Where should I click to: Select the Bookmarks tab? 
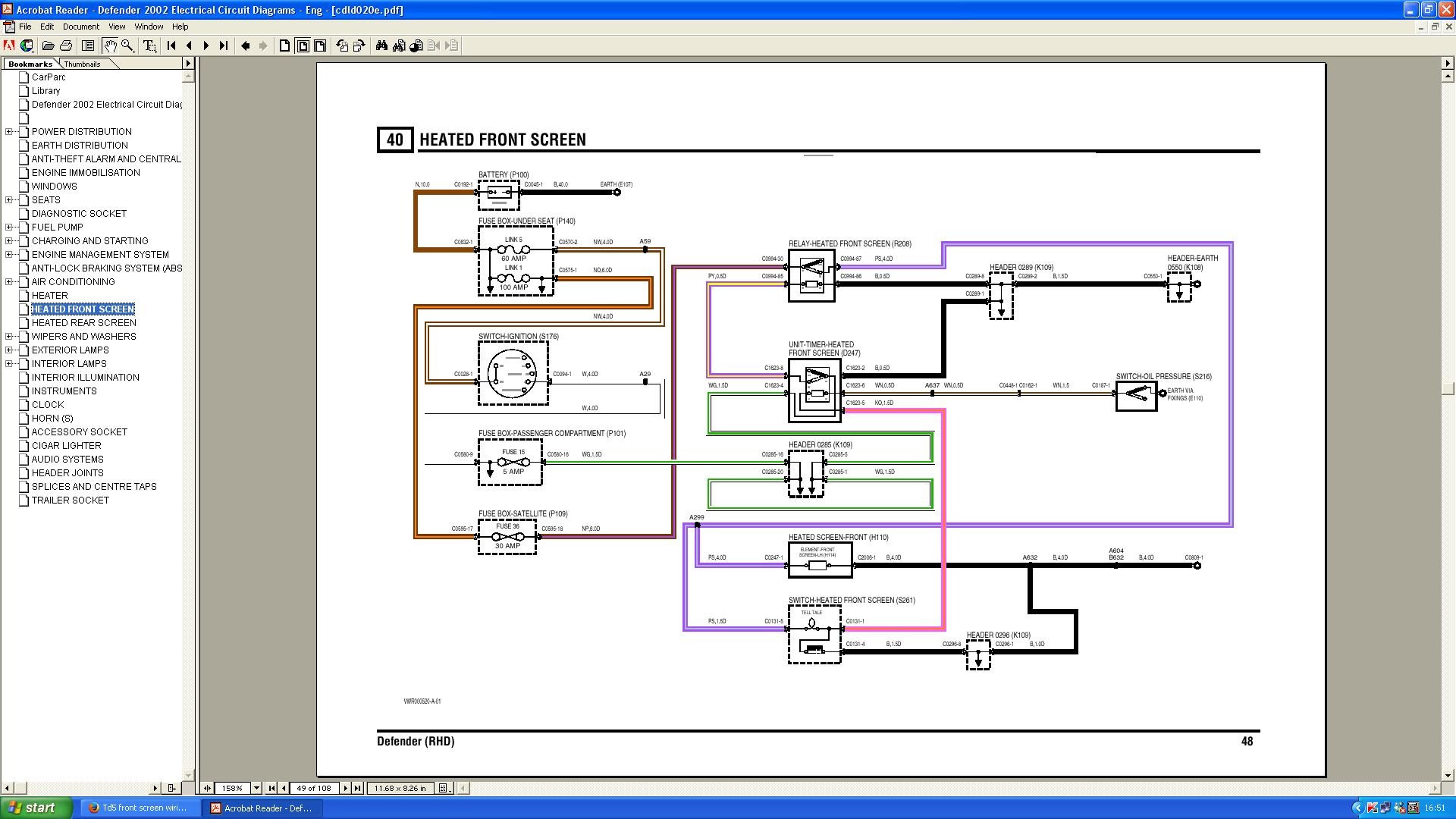click(29, 63)
